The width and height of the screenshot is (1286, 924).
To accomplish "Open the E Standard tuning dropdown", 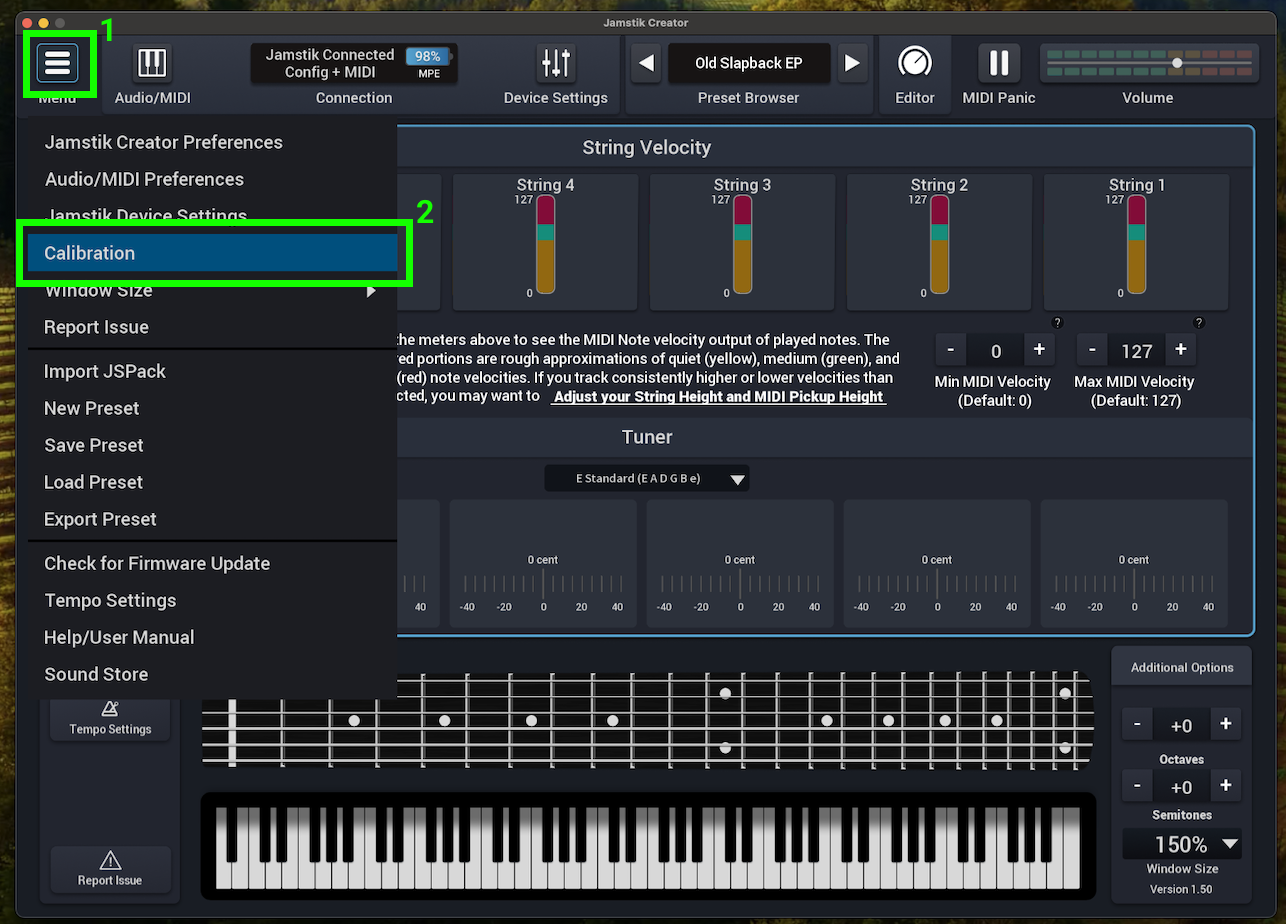I will tap(647, 478).
